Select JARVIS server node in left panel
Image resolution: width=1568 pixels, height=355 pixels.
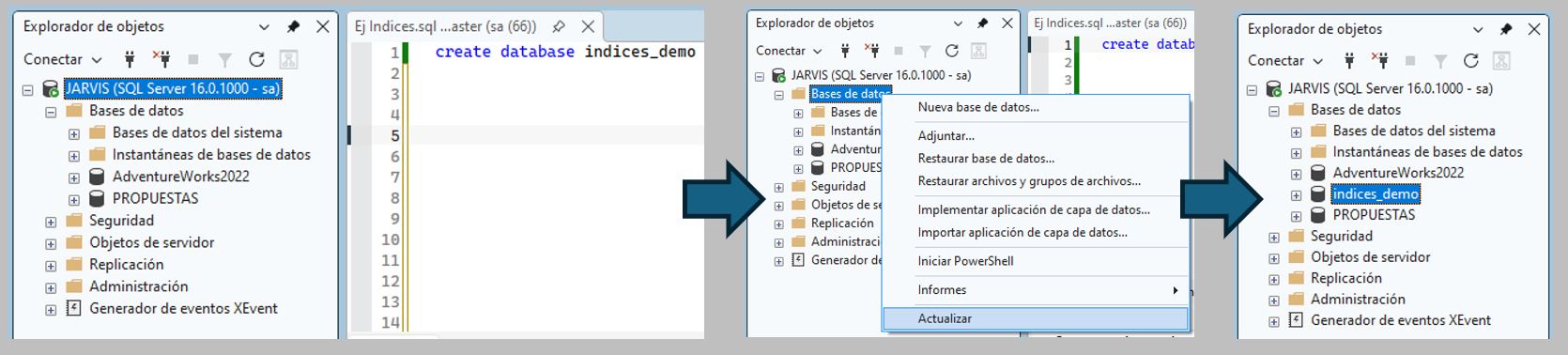tap(173, 89)
